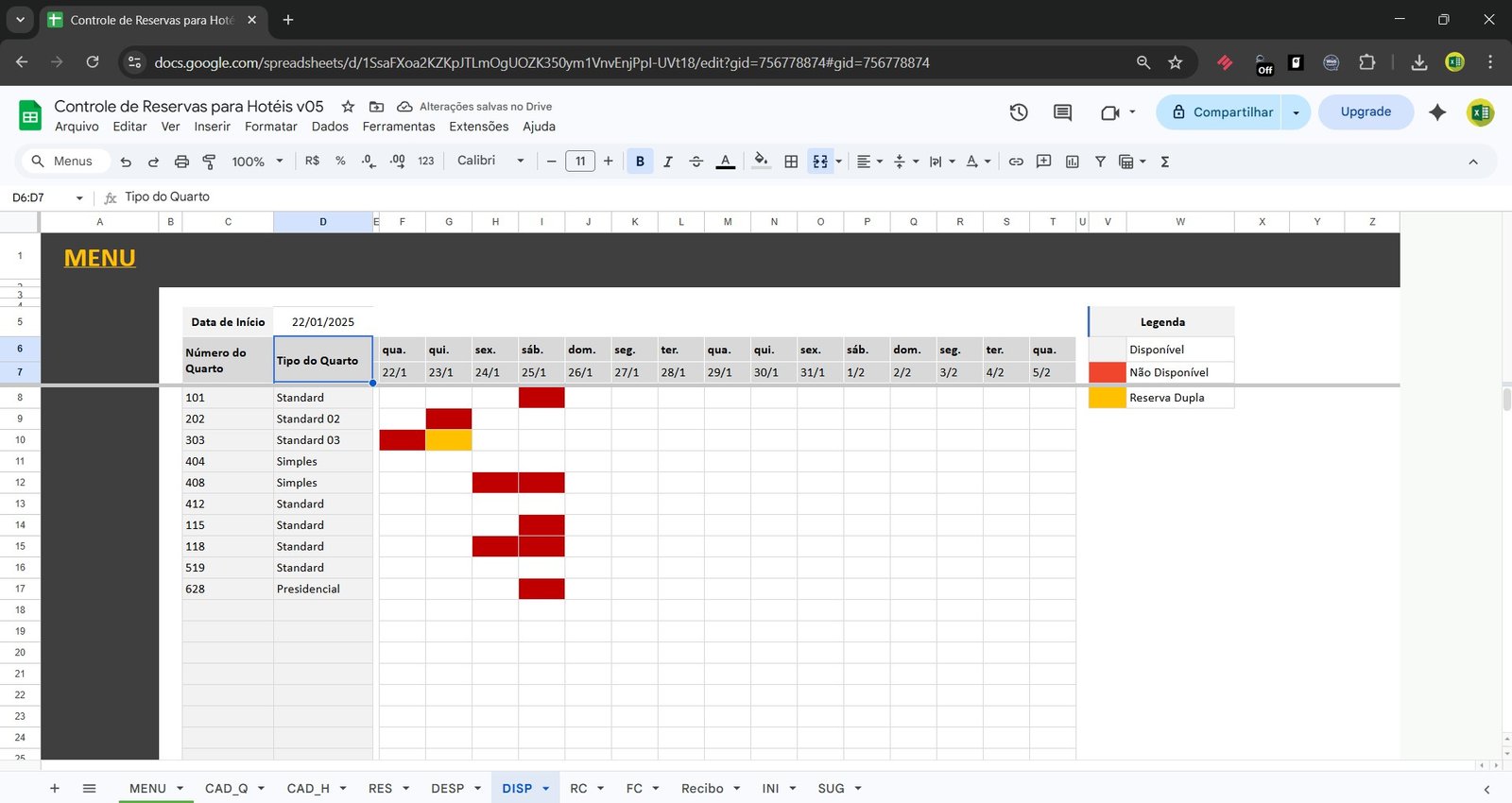Toggle Strikethrough formatting
Image resolution: width=1512 pixels, height=803 pixels.
pyautogui.click(x=696, y=162)
